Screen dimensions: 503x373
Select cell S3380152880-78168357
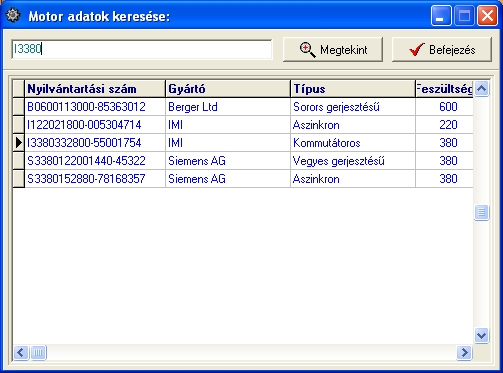[95, 179]
